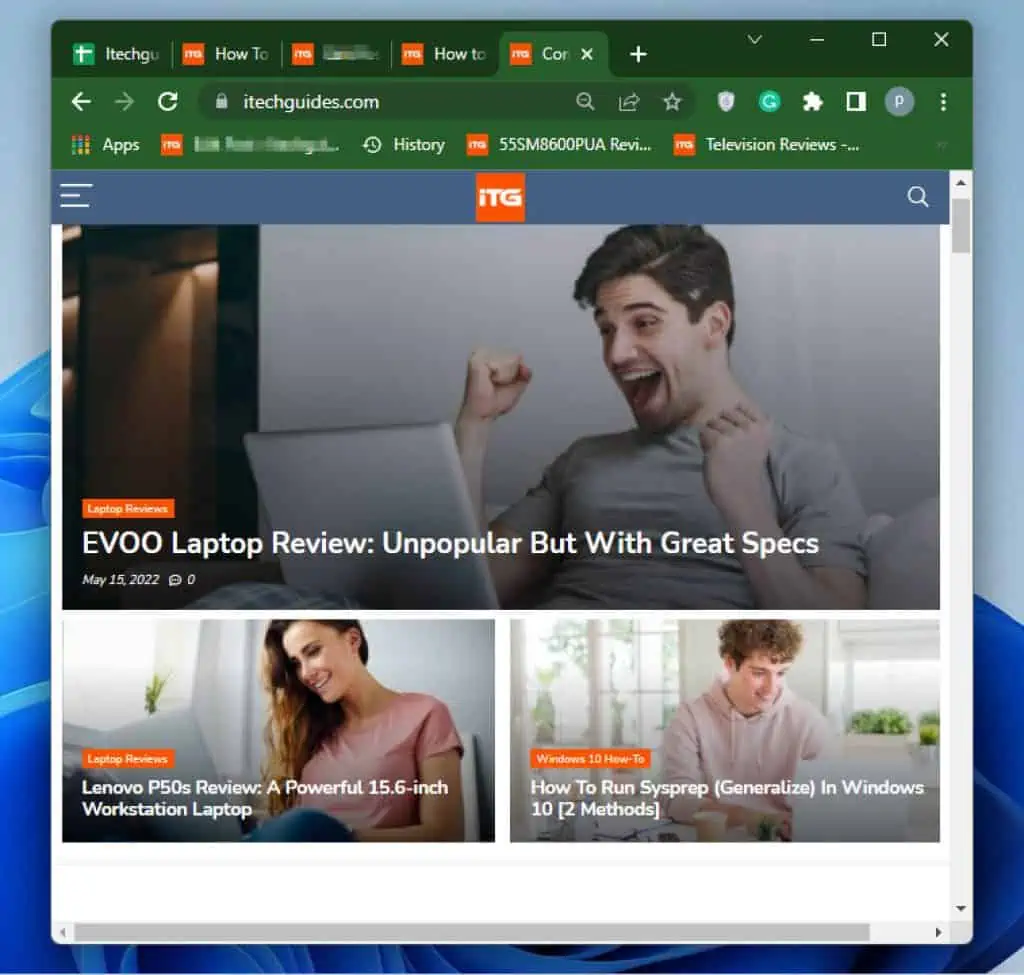The height and width of the screenshot is (975, 1024).
Task: Open the Grammarly extension icon
Action: (770, 101)
